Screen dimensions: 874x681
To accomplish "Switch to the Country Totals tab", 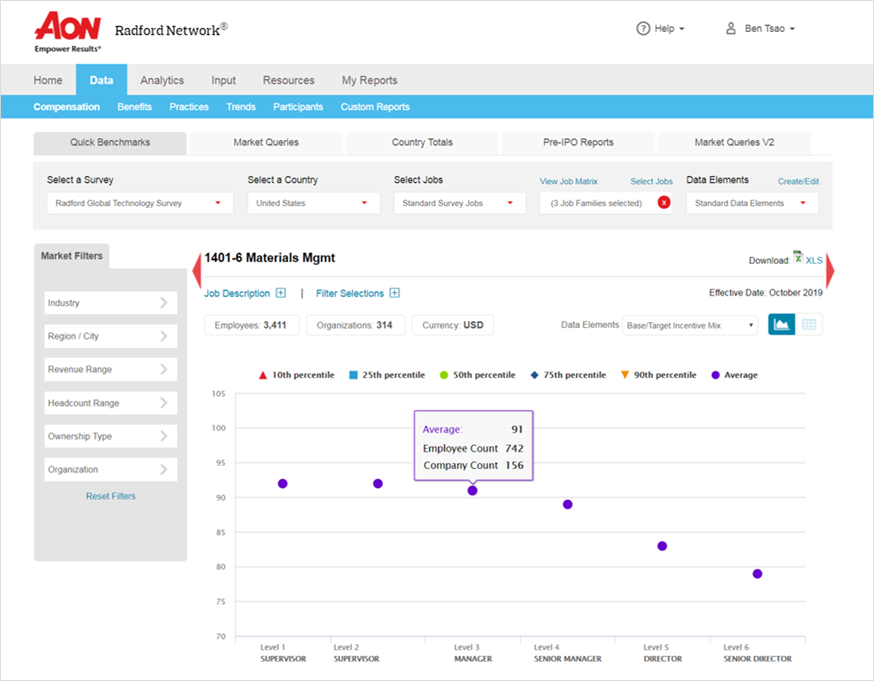I will (422, 143).
